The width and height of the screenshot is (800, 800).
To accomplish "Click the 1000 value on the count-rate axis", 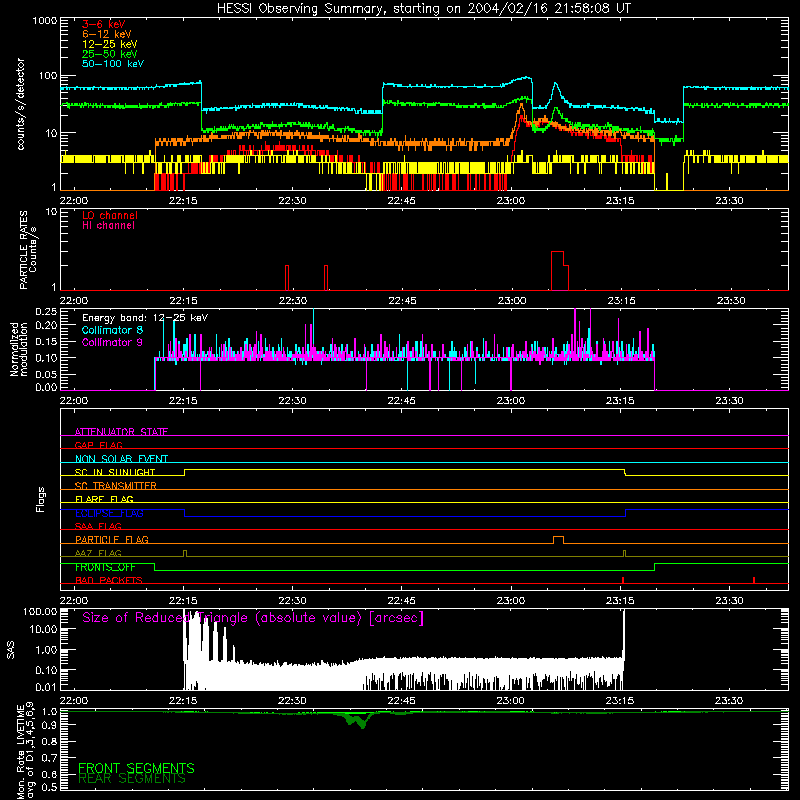I will tap(45, 21).
